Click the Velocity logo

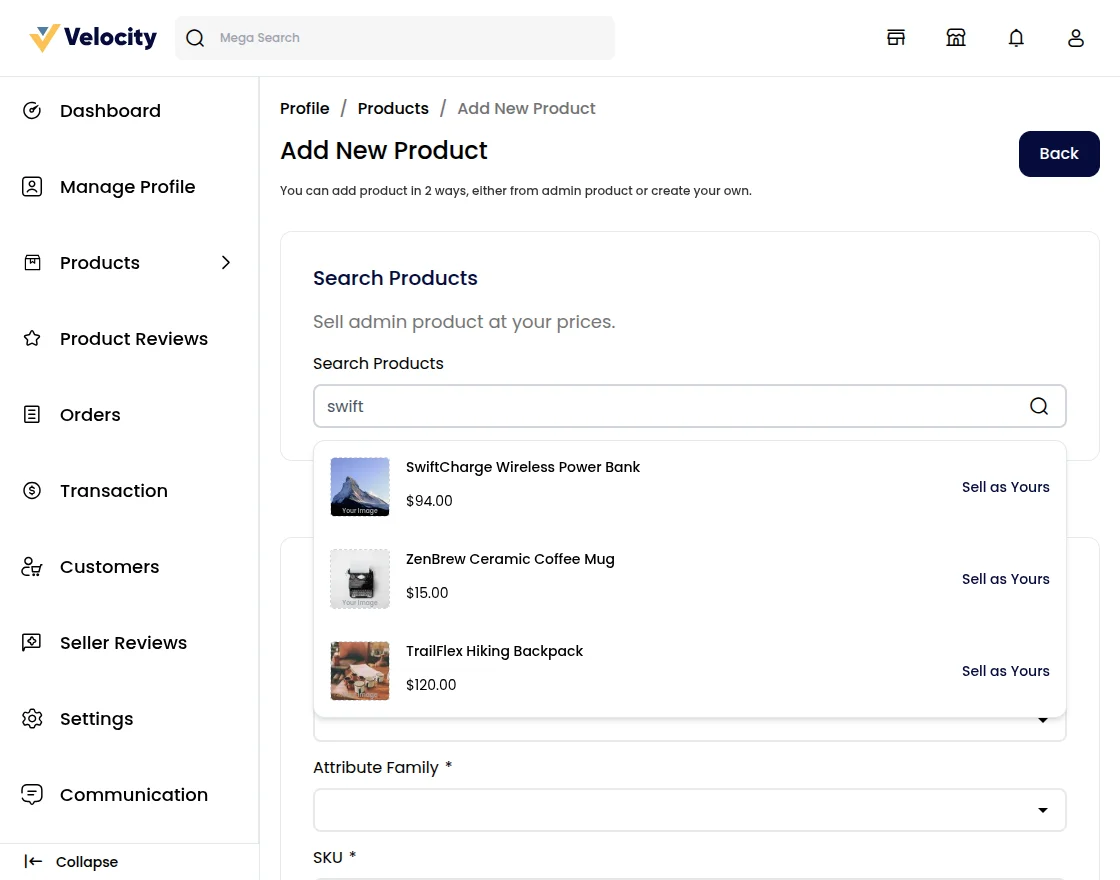point(93,38)
